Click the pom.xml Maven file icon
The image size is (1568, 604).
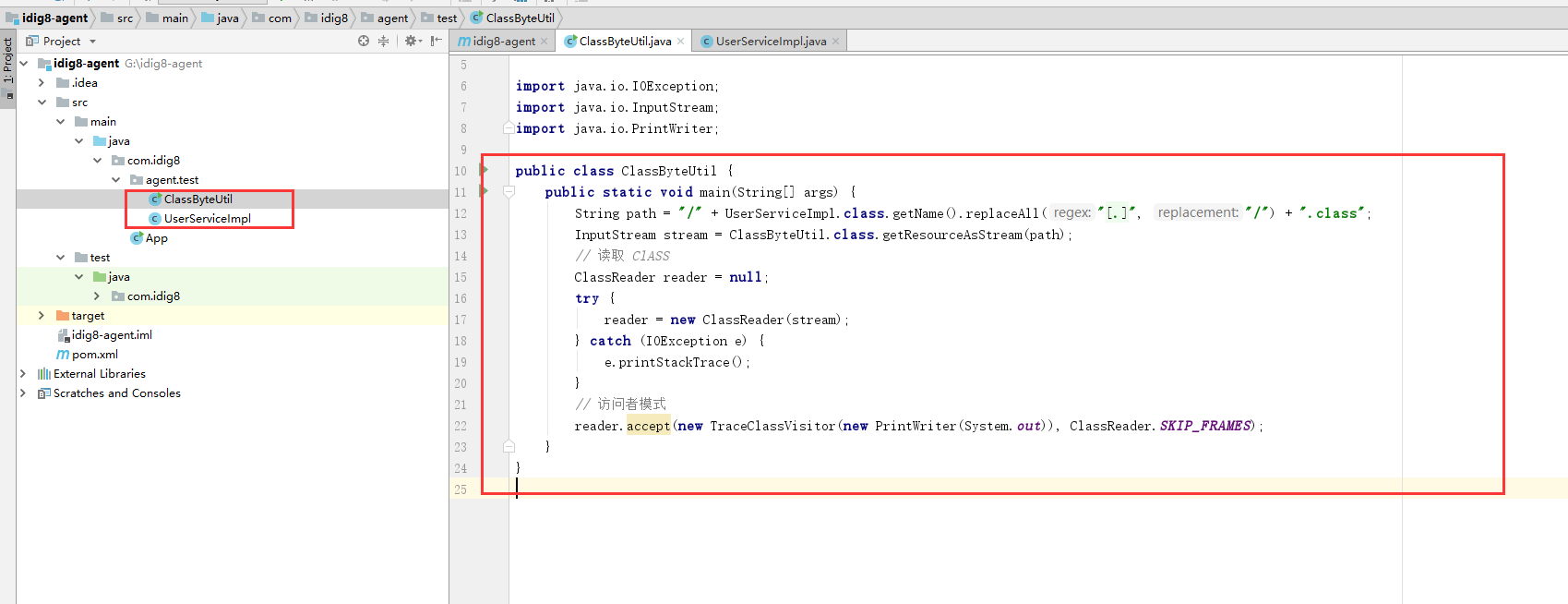pos(63,355)
